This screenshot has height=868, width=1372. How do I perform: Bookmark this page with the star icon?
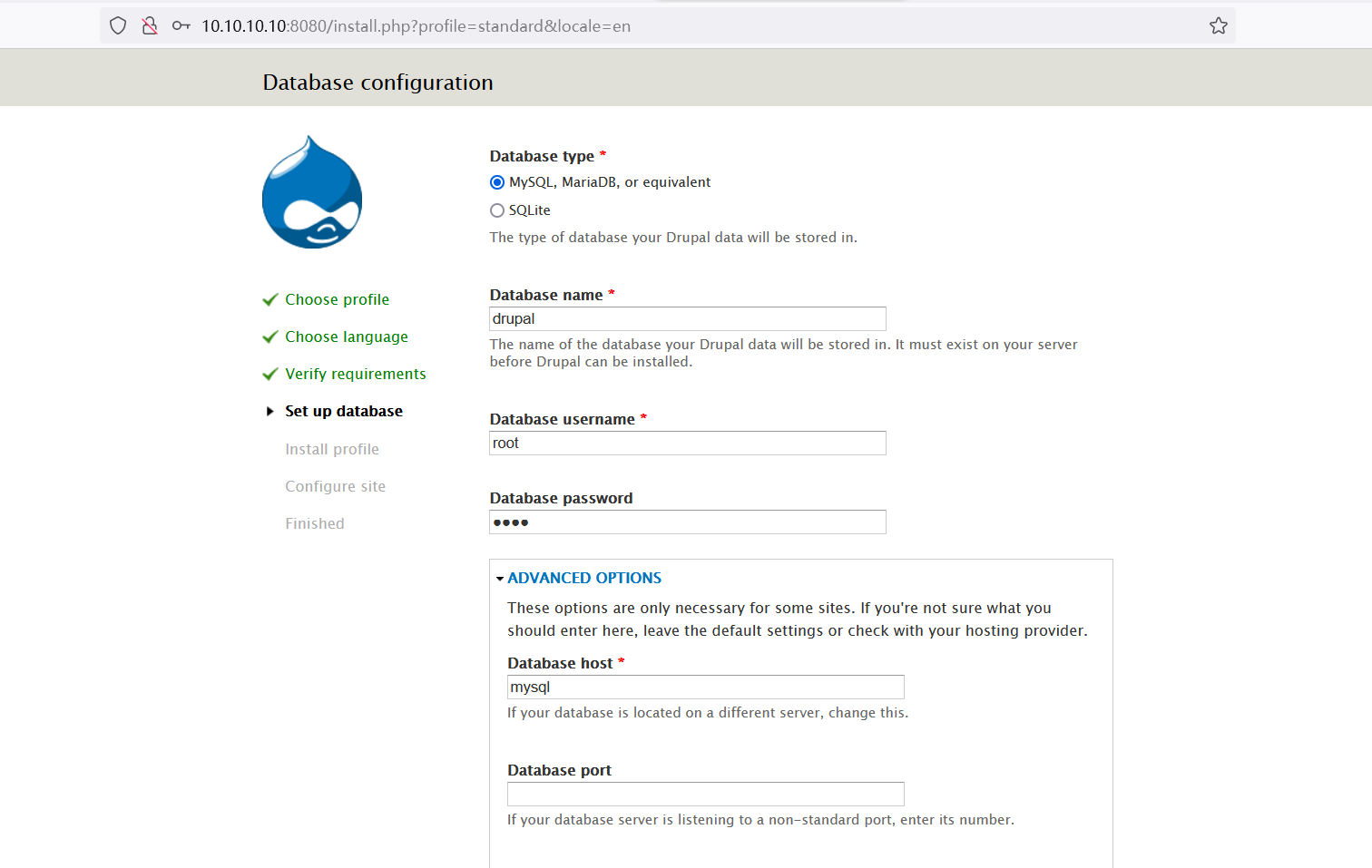click(x=1219, y=26)
